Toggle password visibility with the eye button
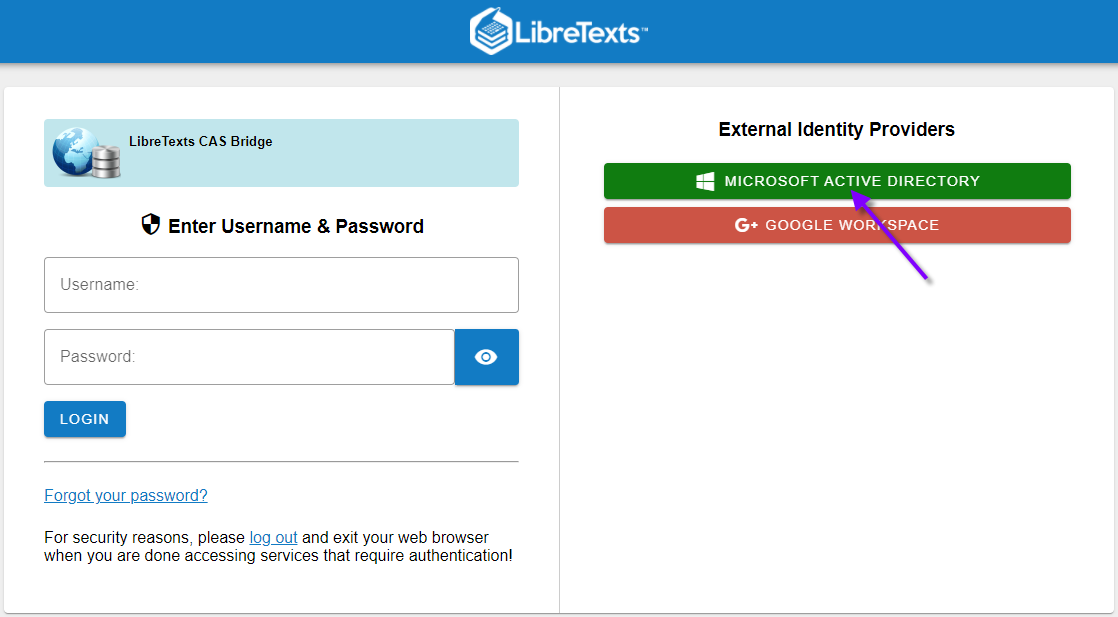This screenshot has width=1118, height=617. click(486, 357)
